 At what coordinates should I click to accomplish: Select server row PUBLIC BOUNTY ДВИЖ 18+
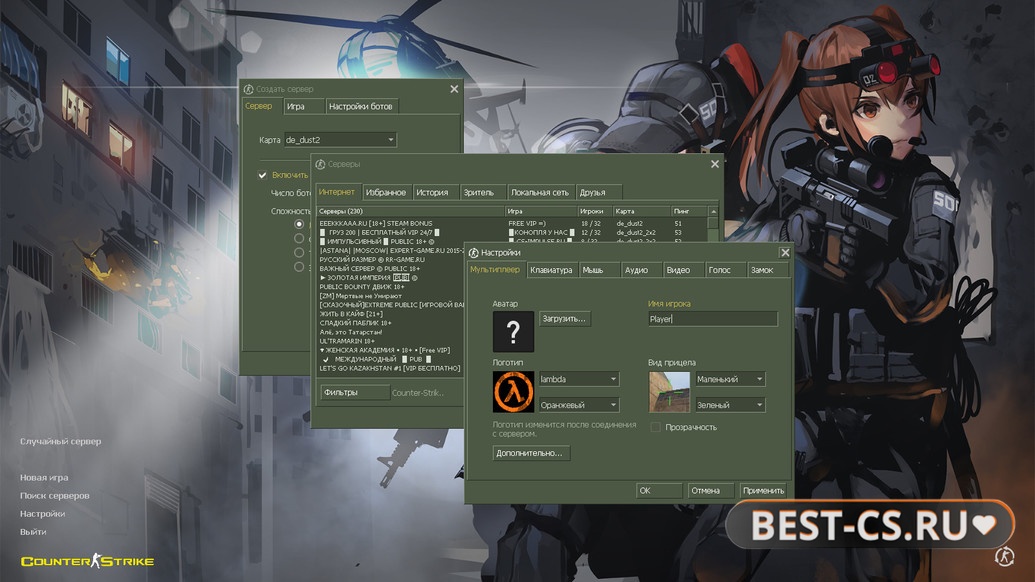pos(391,287)
